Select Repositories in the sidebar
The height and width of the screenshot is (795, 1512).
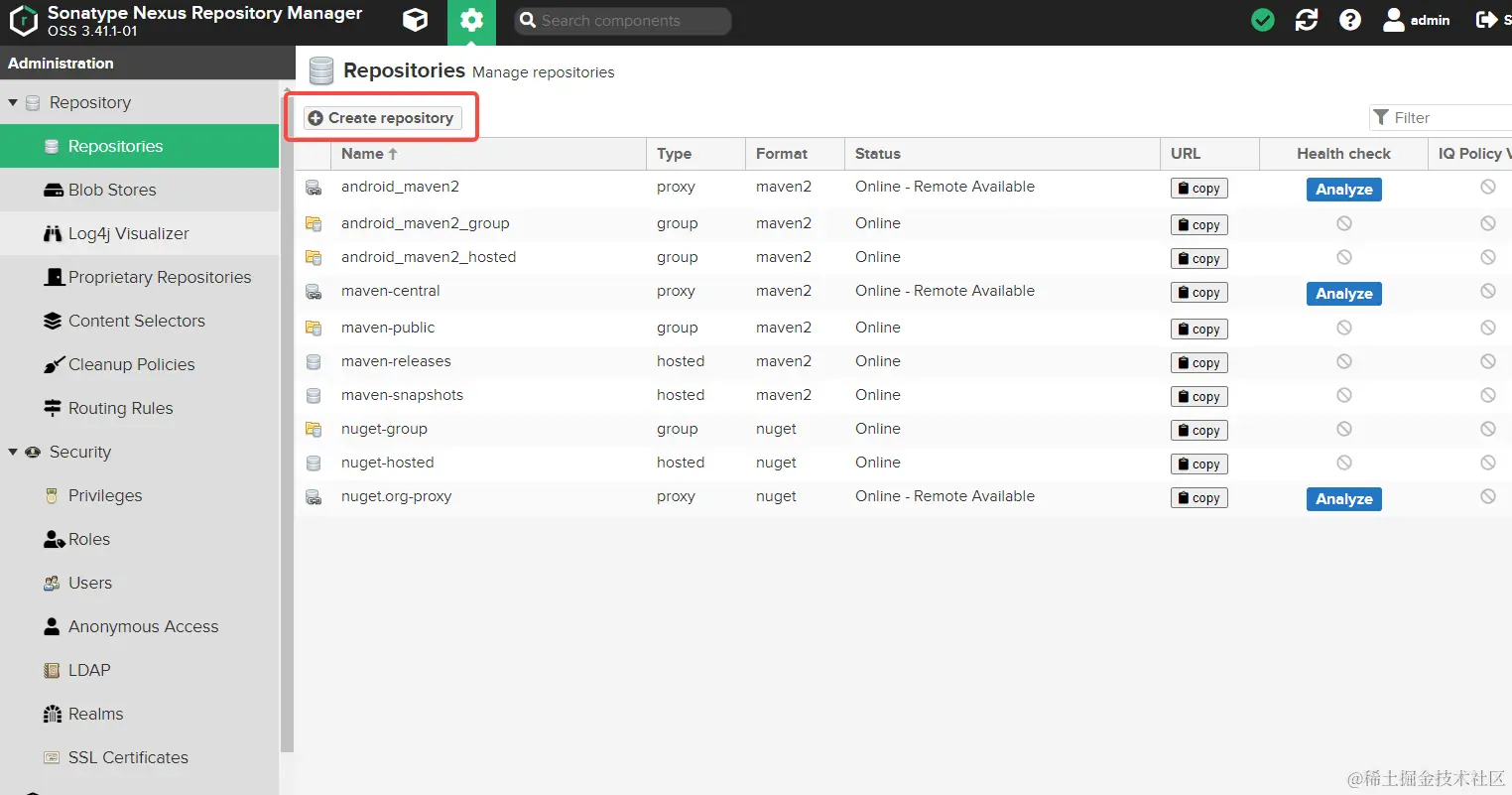point(139,146)
